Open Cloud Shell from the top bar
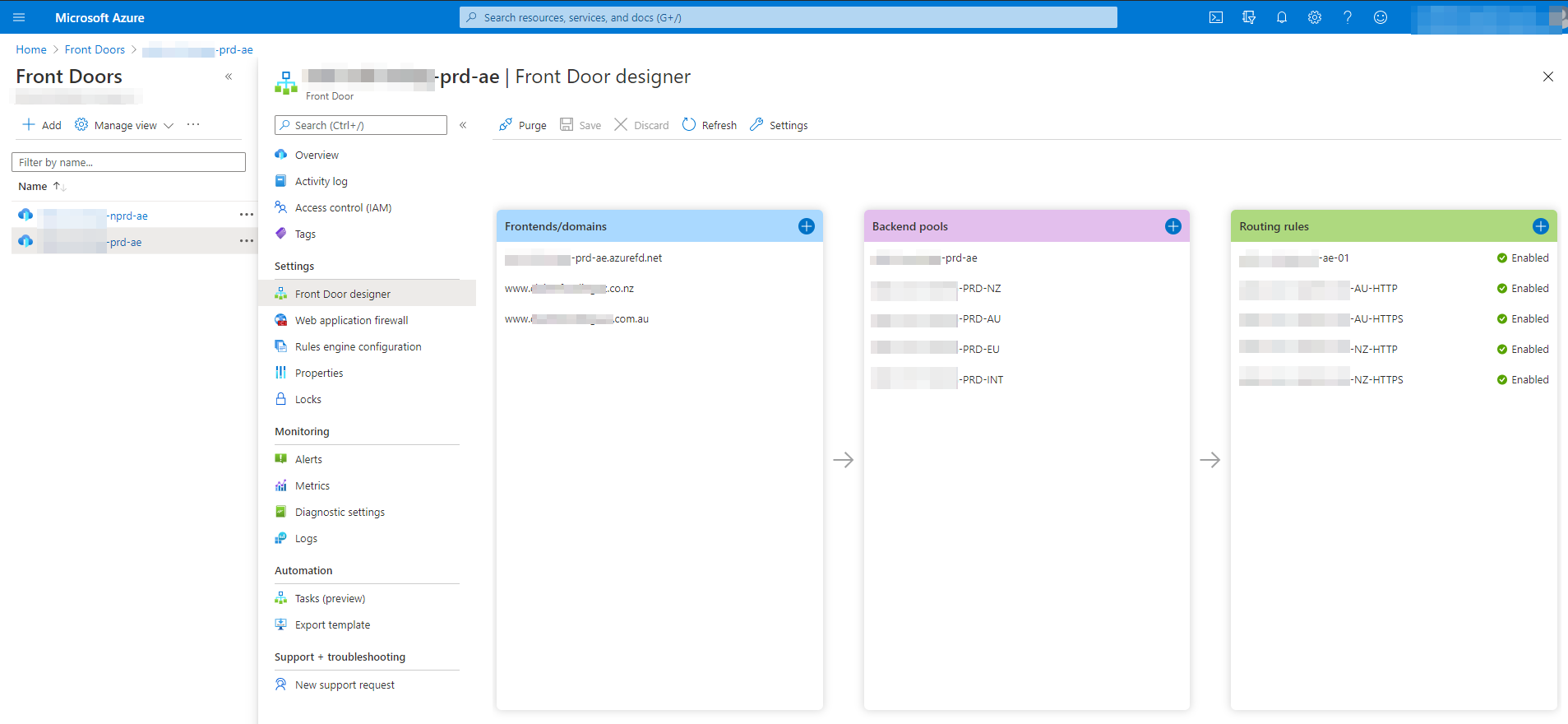The height and width of the screenshot is (724, 1568). click(1216, 17)
